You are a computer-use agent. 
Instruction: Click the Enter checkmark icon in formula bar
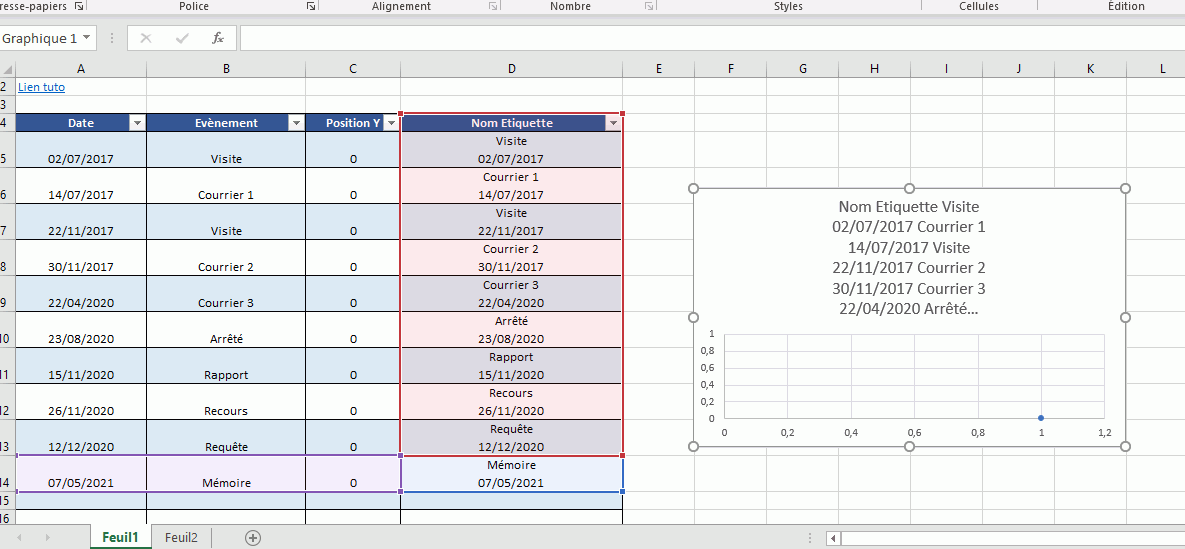point(182,38)
